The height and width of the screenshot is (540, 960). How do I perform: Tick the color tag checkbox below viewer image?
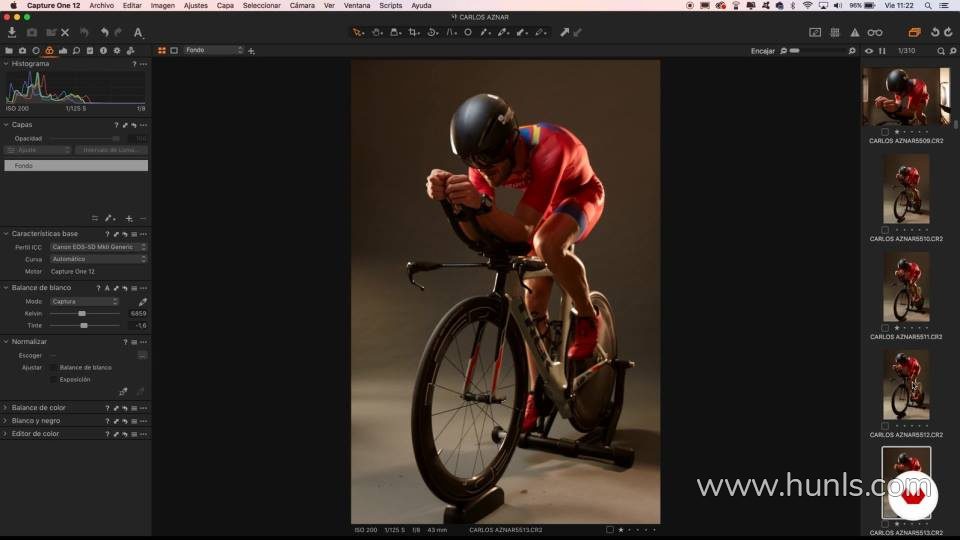610,530
